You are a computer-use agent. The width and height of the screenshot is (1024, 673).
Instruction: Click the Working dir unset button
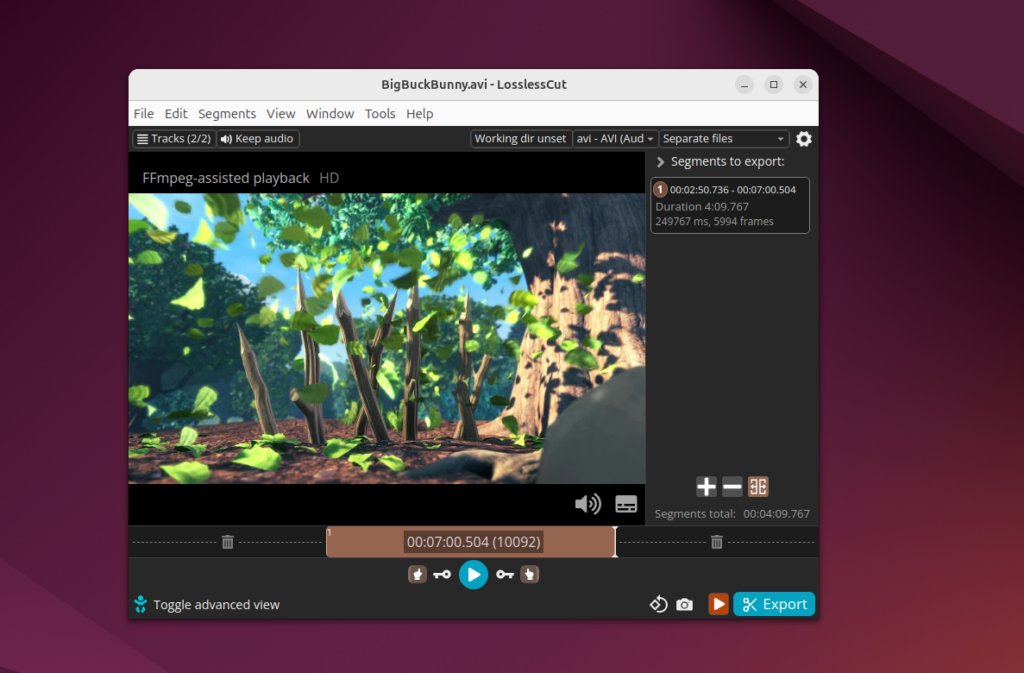(x=520, y=139)
